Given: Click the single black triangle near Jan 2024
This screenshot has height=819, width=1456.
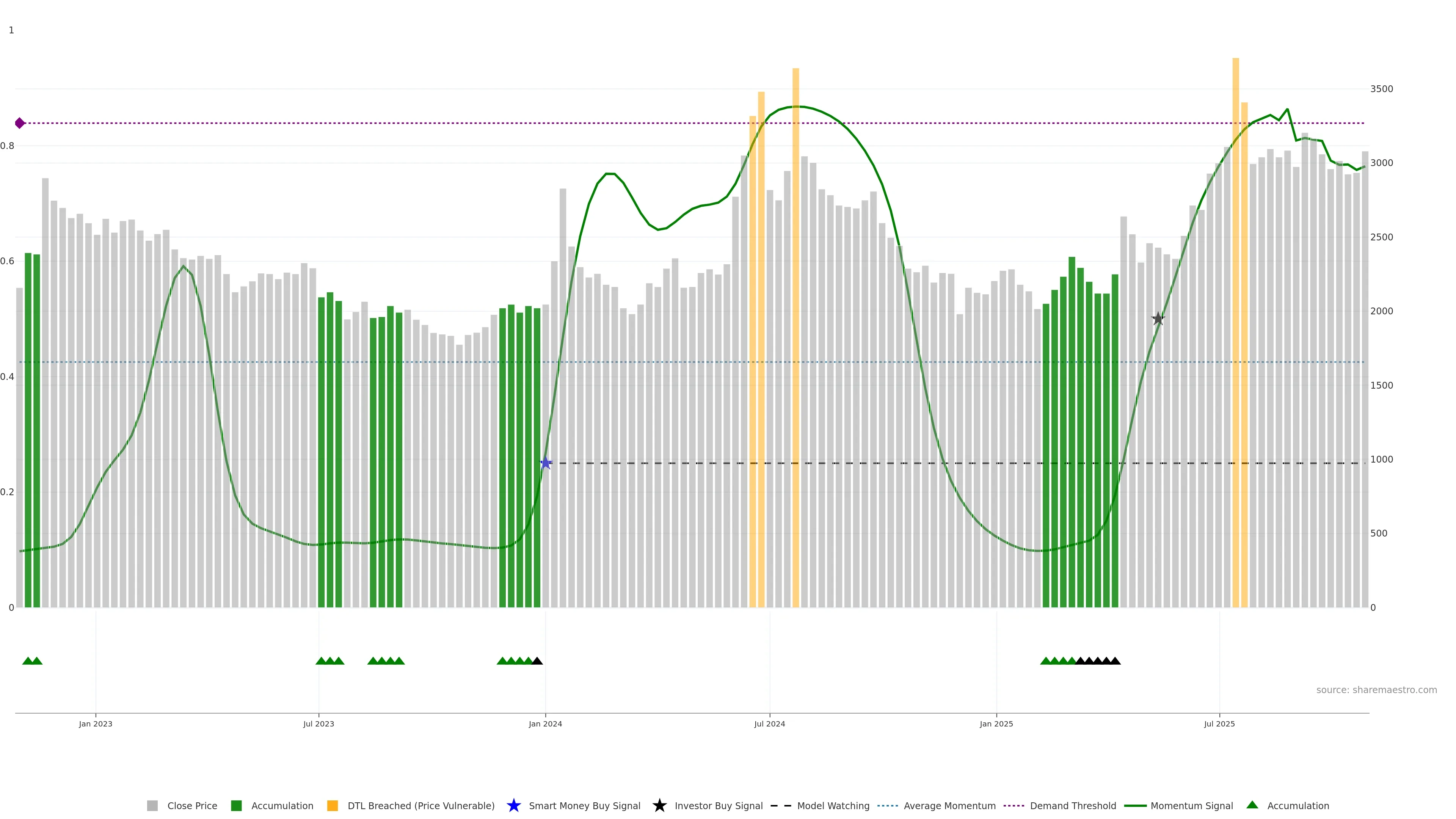Looking at the screenshot, I should click(537, 661).
